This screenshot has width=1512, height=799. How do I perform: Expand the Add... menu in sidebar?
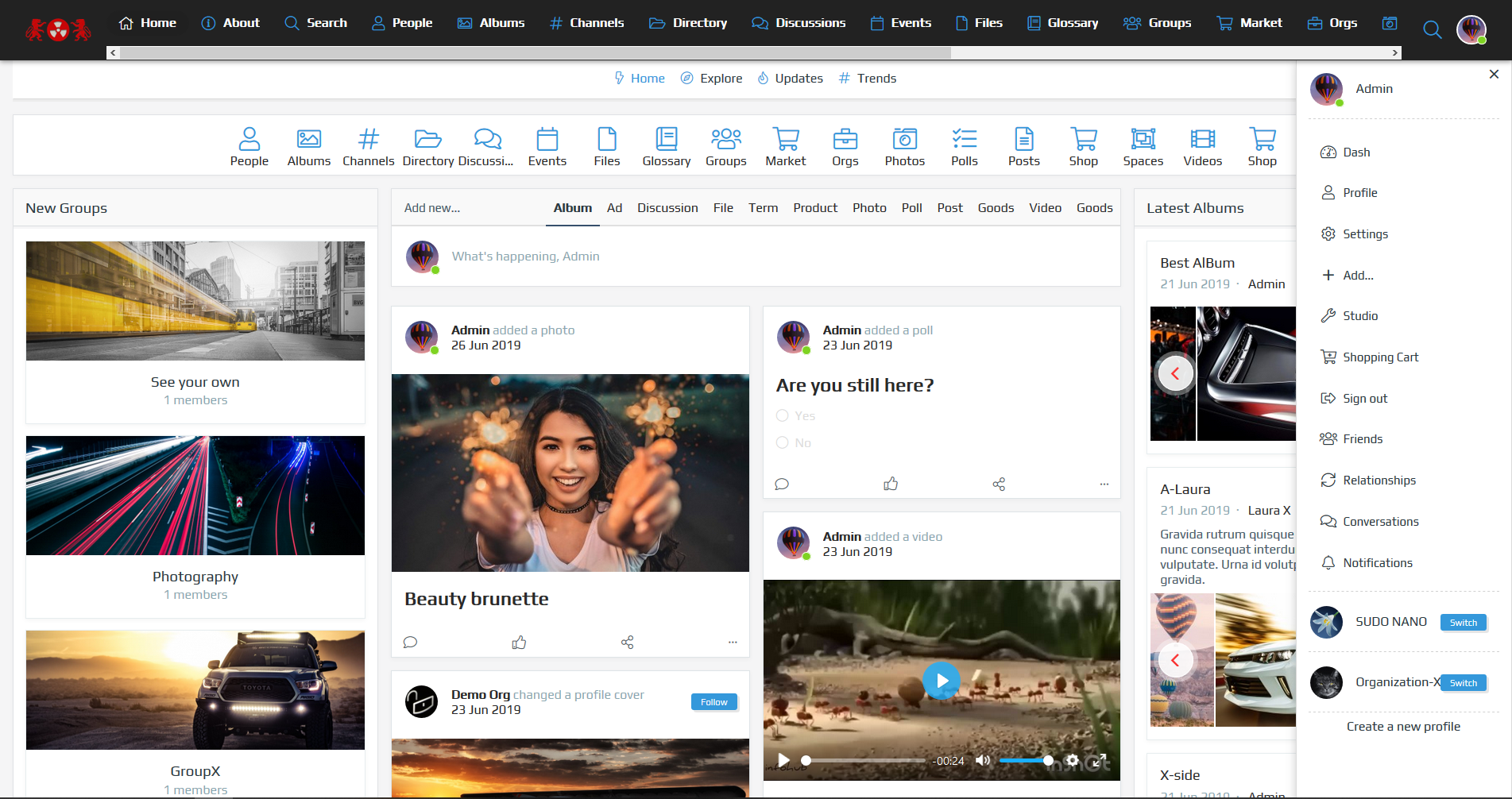click(x=1357, y=275)
